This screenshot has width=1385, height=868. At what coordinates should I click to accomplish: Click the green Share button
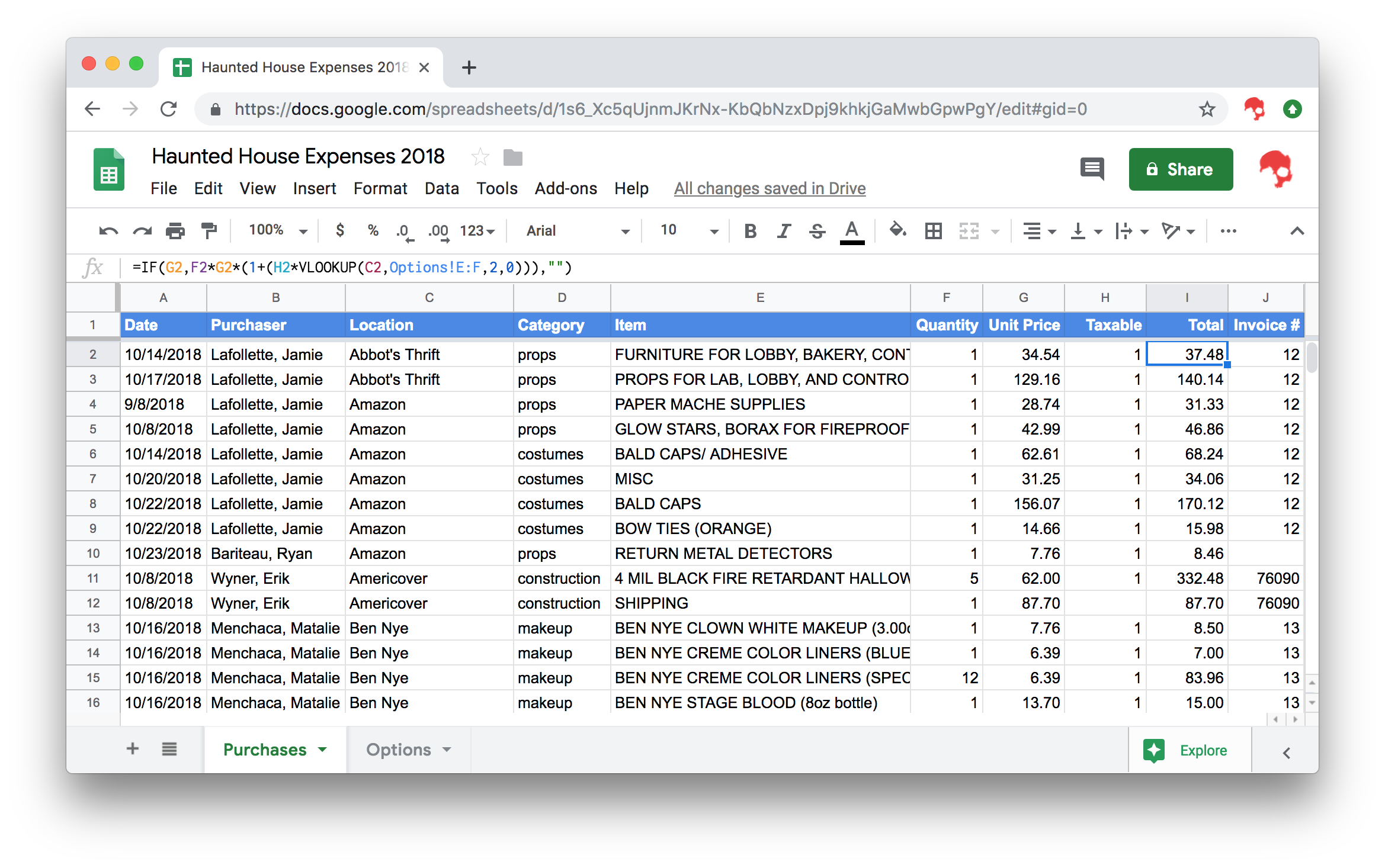coord(1181,169)
